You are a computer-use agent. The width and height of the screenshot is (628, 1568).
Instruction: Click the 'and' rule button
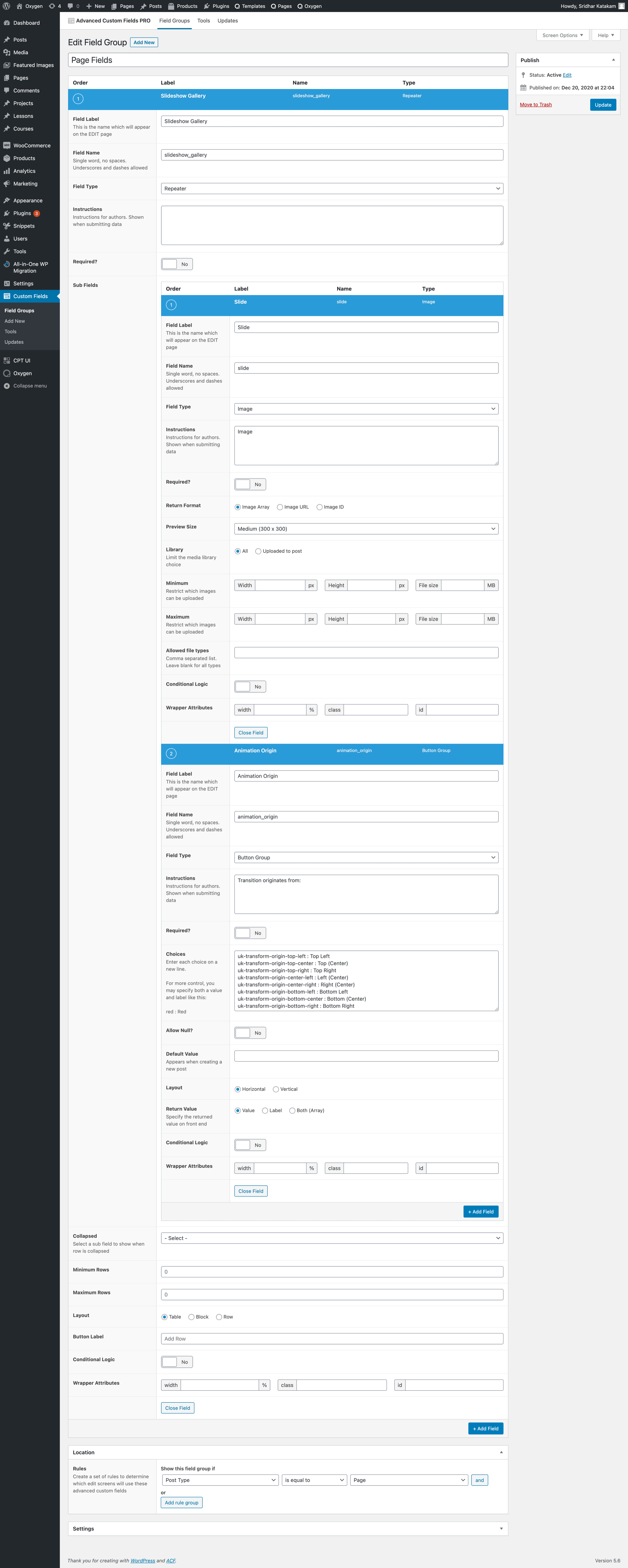tap(480, 1480)
